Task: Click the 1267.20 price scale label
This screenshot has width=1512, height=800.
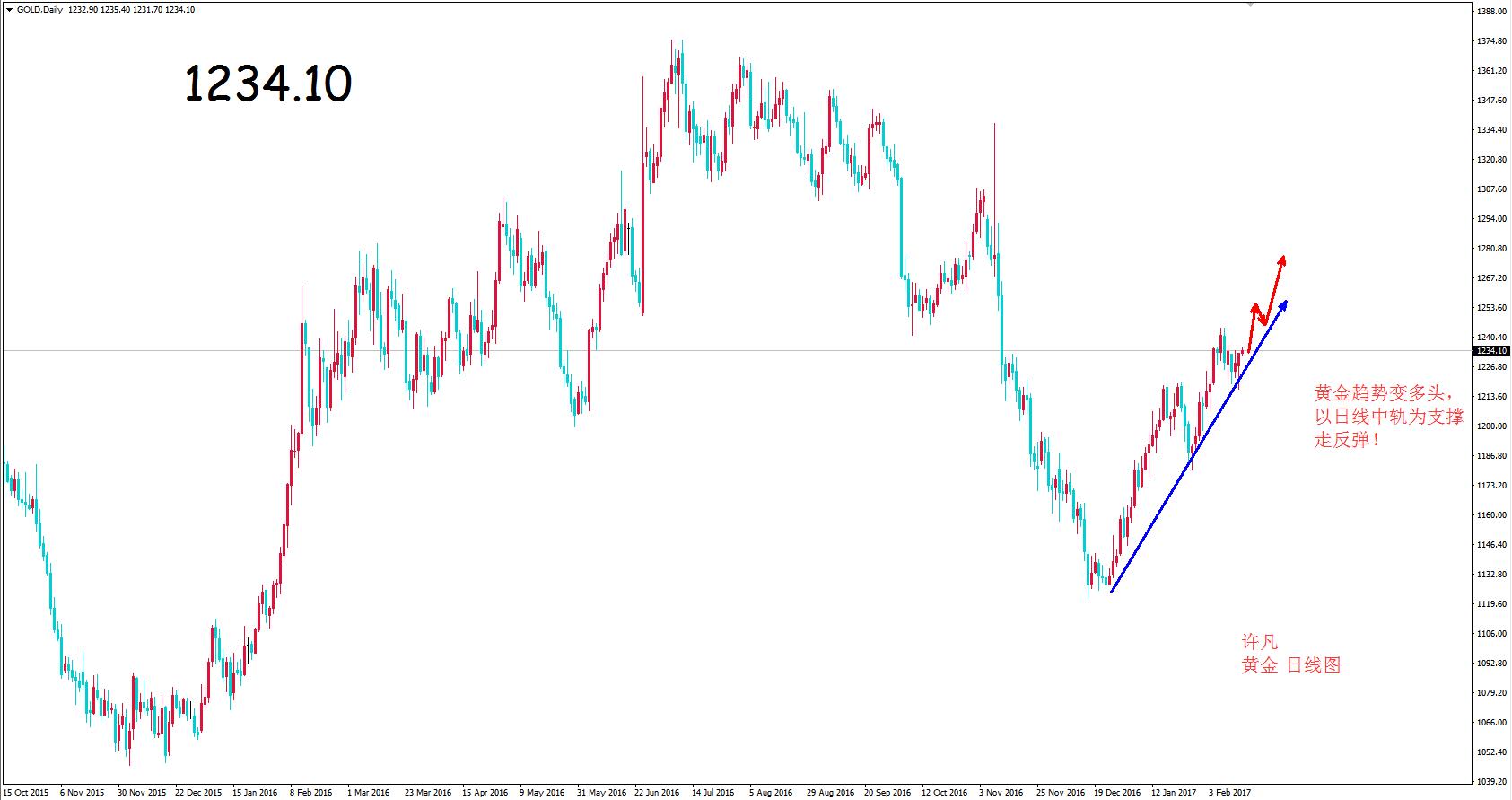Action: click(1490, 278)
